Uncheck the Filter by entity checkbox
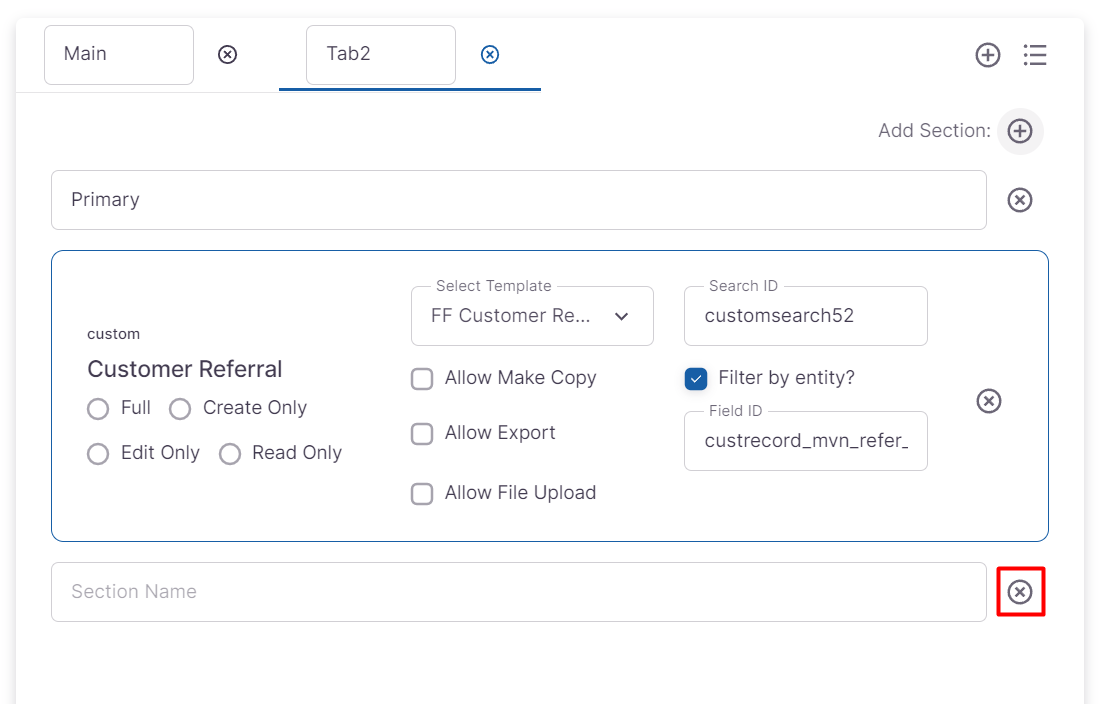The height and width of the screenshot is (704, 1102). pos(696,379)
